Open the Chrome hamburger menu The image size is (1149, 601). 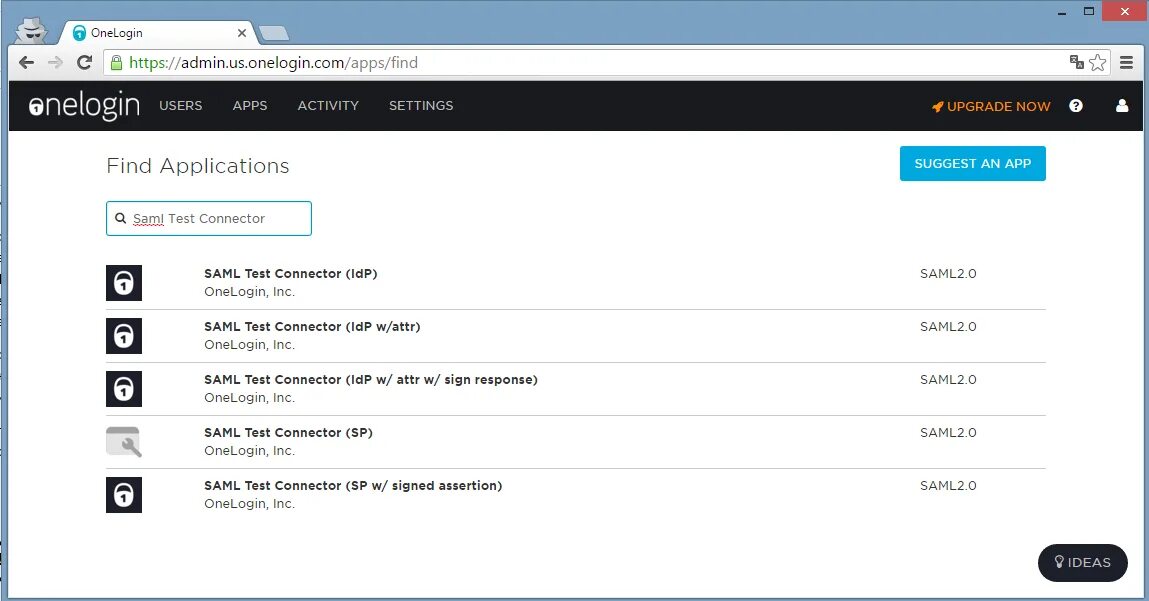[1127, 62]
